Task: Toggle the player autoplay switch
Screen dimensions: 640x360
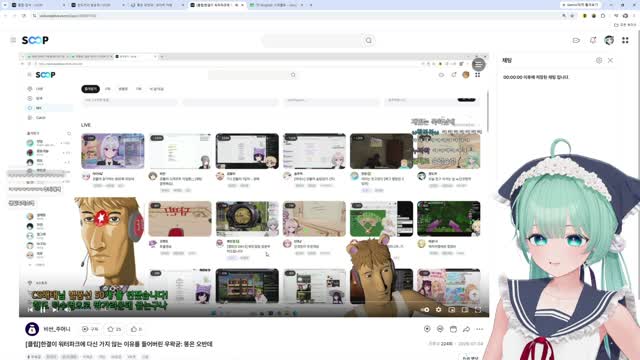Action: tap(425, 310)
